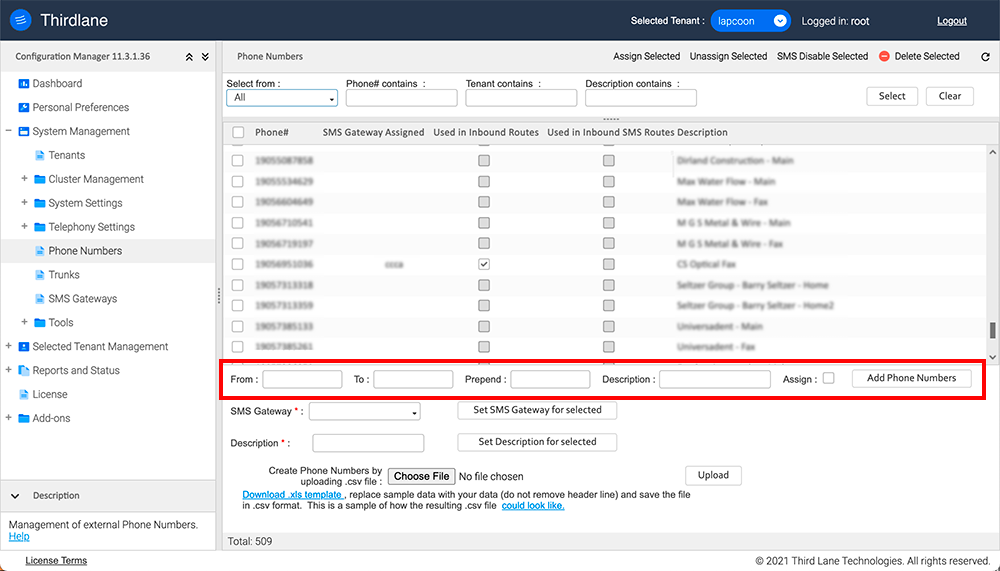Collapse all tree nodes with double-up arrows
Screen dimensions: 1000x571
tap(189, 57)
